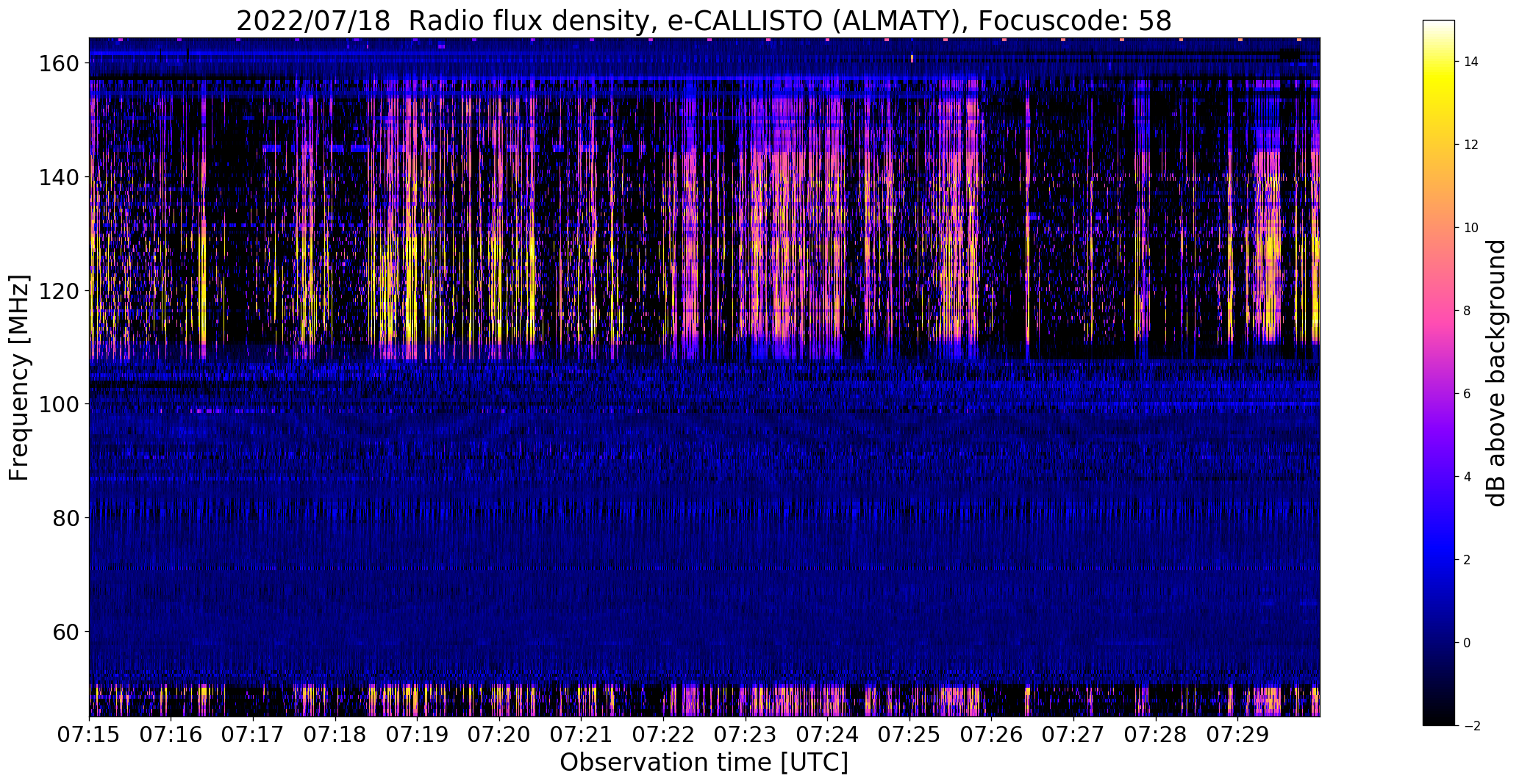Image resolution: width=1519 pixels, height=784 pixels.
Task: Click the 'Frequency [MHz]' y-axis label
Action: [19, 378]
